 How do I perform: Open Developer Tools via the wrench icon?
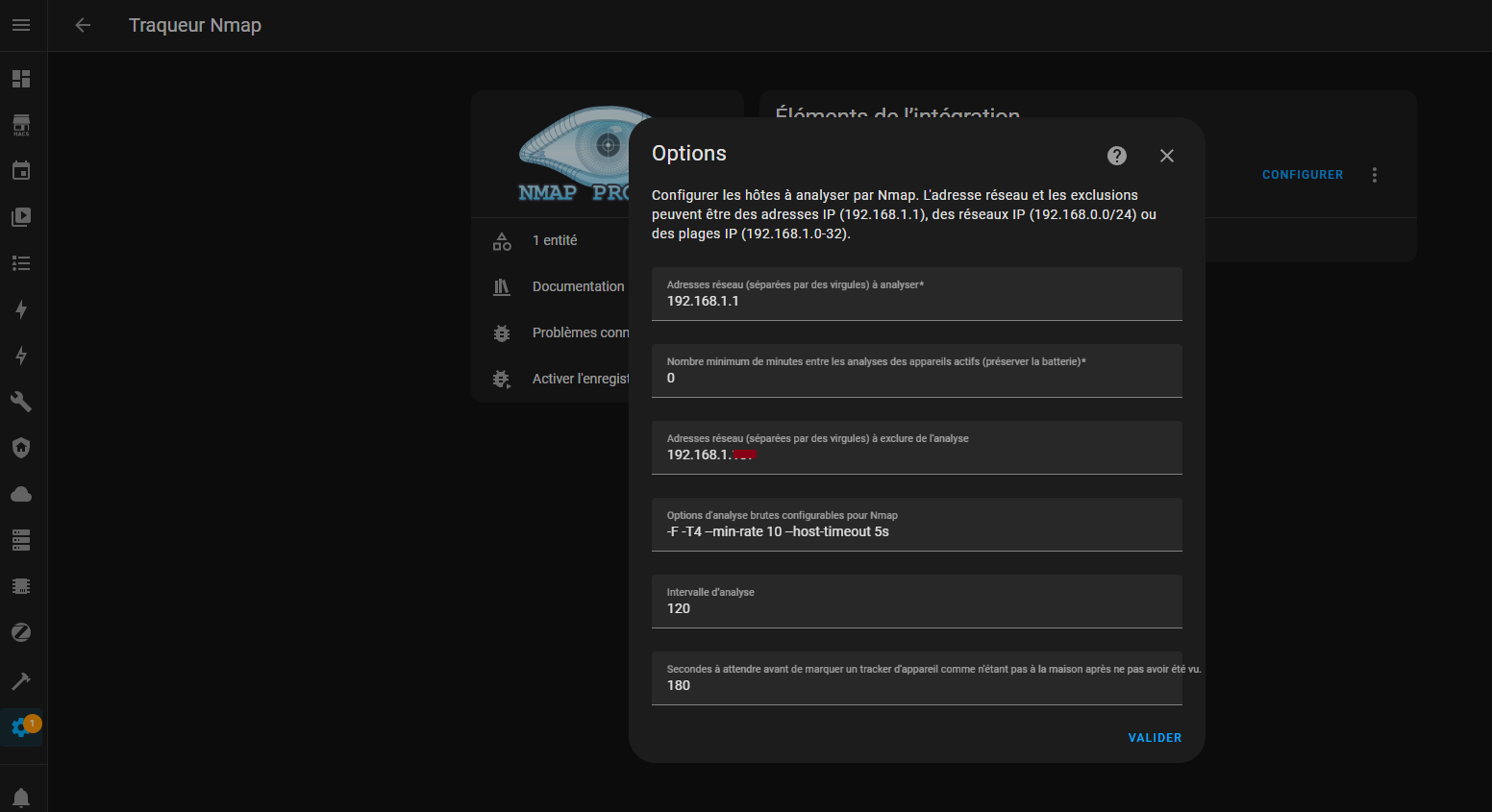pos(20,401)
